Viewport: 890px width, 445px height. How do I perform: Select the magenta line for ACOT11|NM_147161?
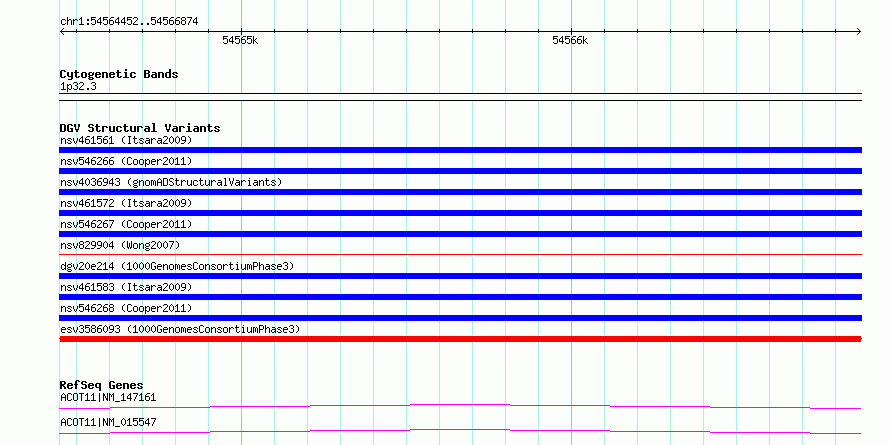(460, 406)
